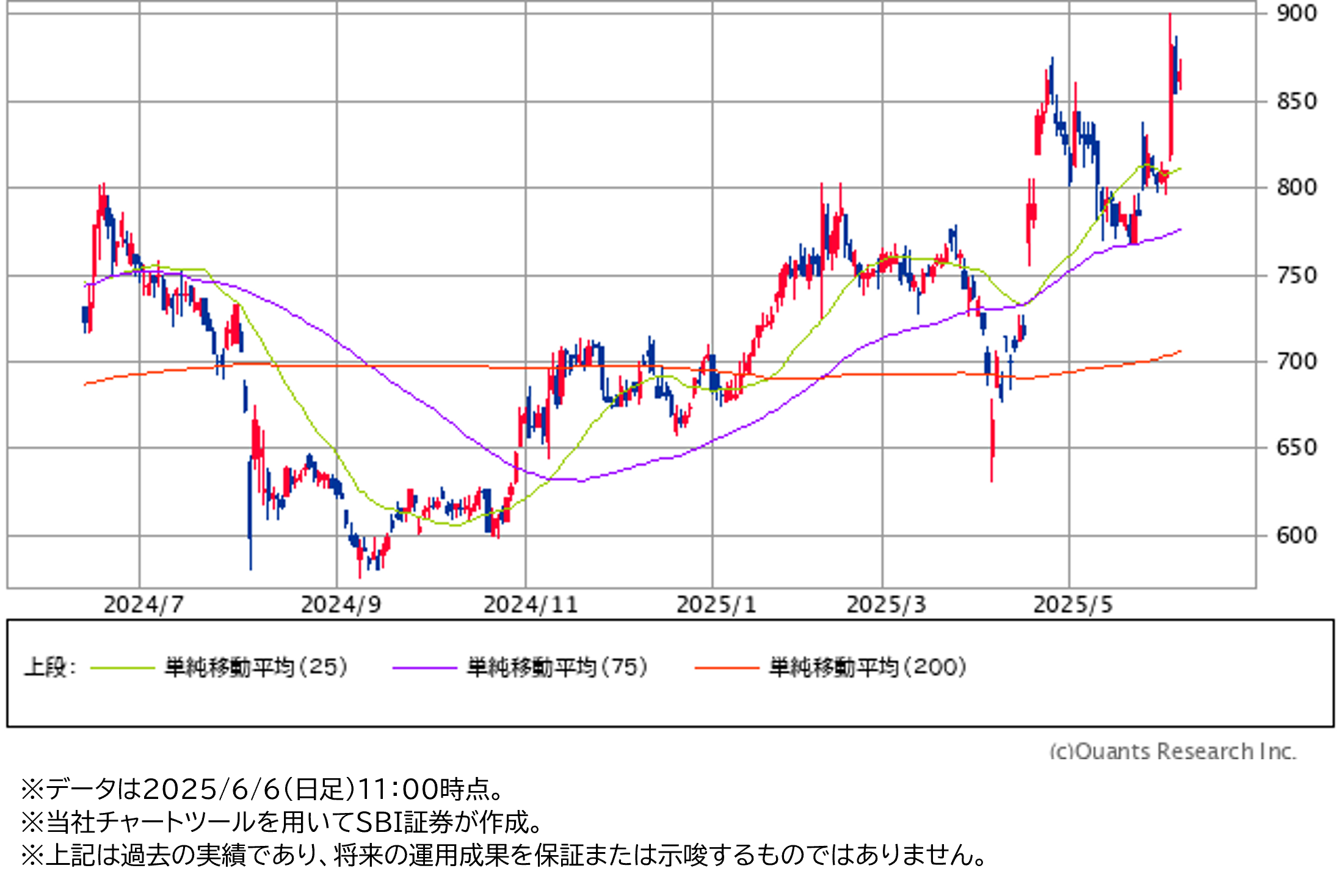Click the 2025/1 date axis label
Screen dimensions: 1339x896
click(716, 605)
